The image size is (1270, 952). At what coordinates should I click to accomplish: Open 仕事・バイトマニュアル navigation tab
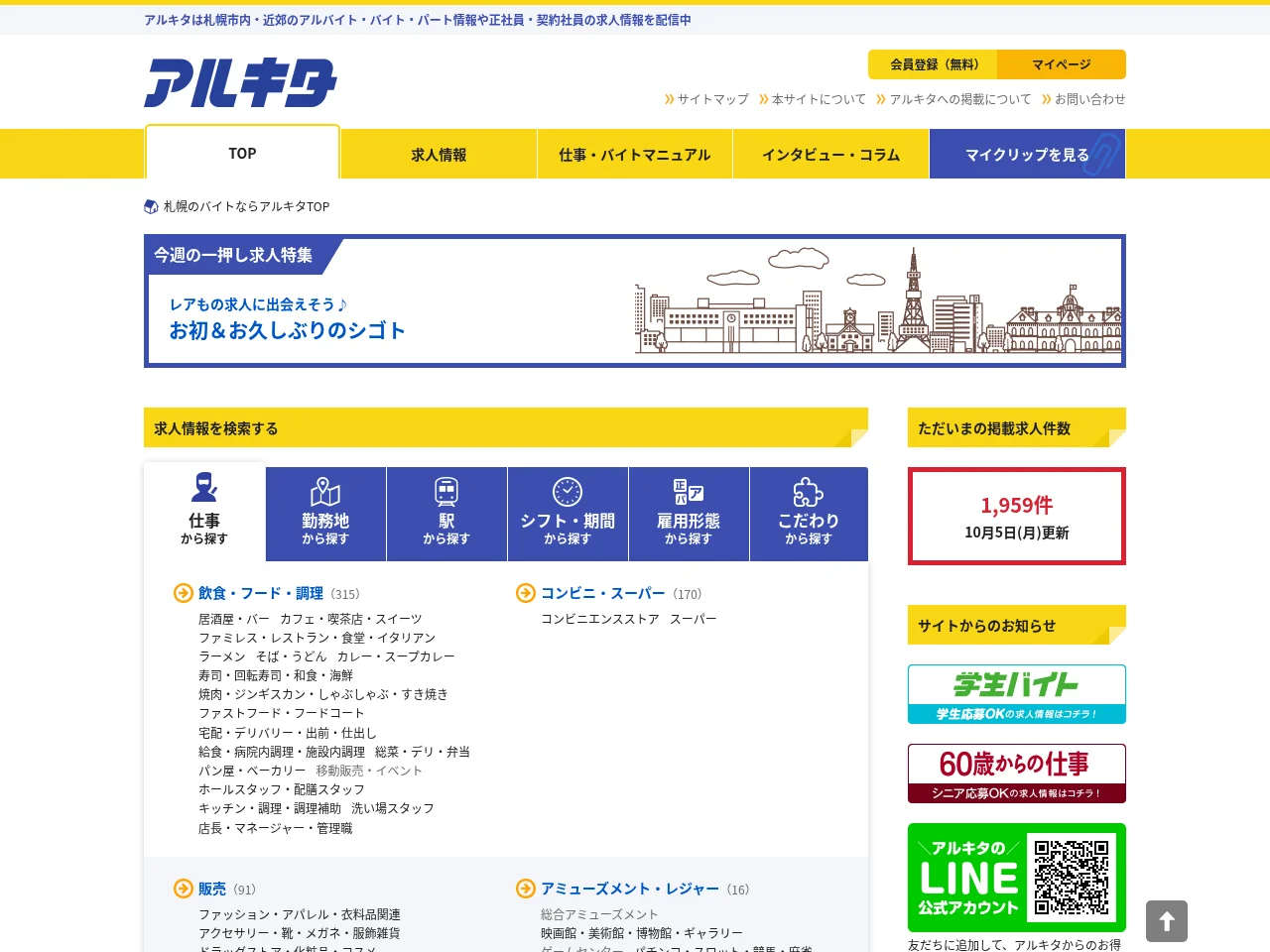(635, 155)
